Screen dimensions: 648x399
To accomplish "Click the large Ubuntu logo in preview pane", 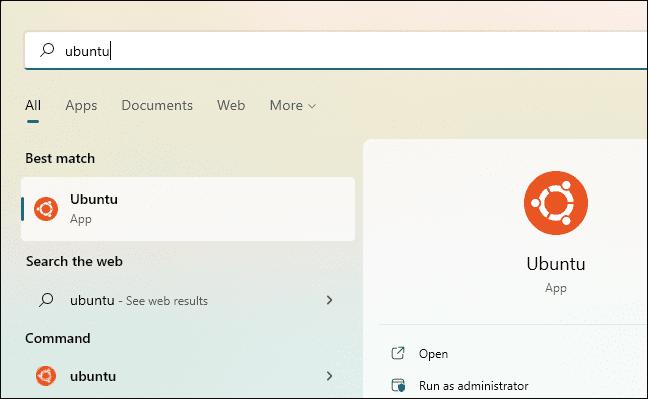I will pos(556,203).
